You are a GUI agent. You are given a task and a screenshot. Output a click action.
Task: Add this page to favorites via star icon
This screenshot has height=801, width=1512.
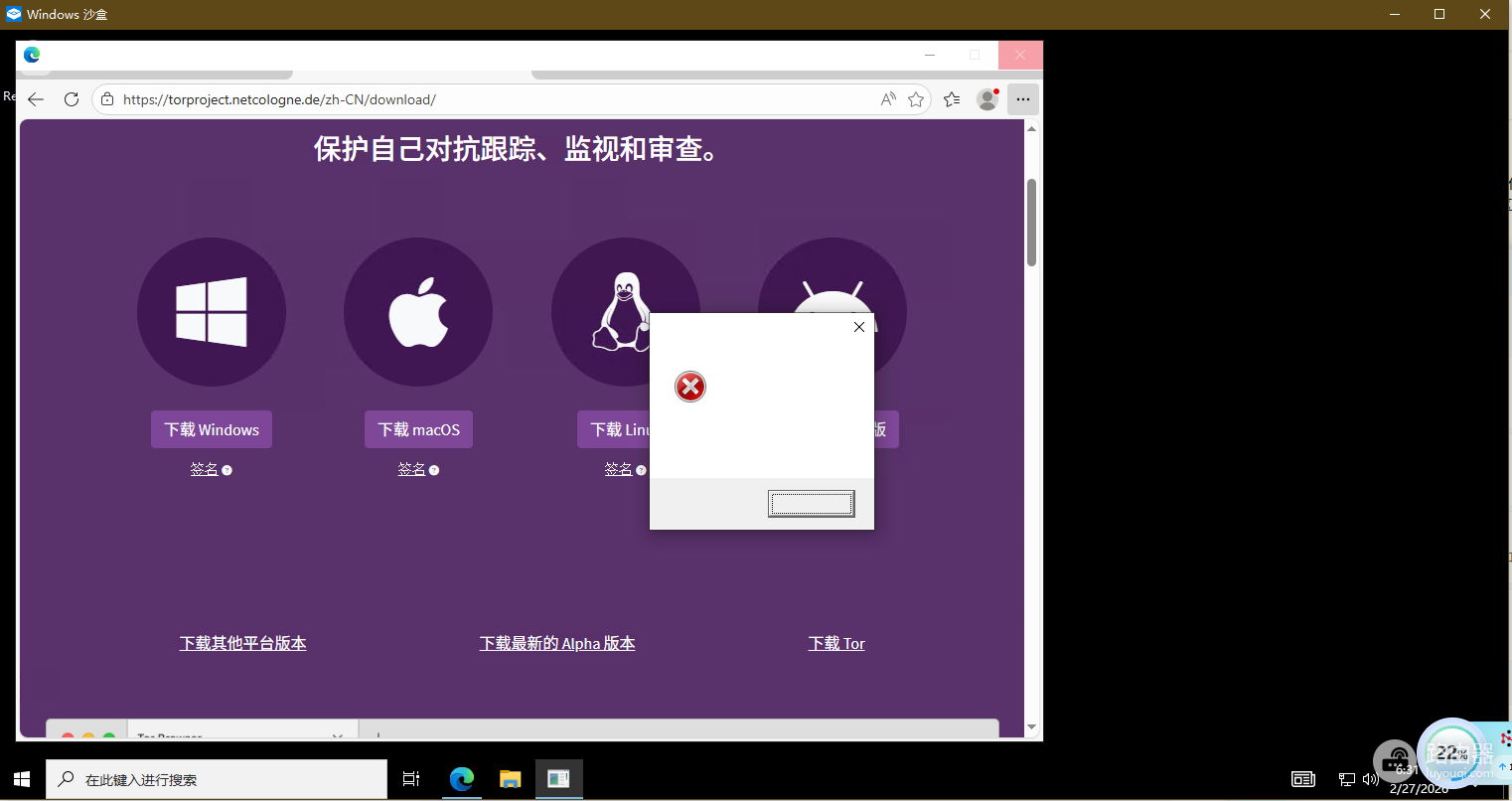coord(916,99)
